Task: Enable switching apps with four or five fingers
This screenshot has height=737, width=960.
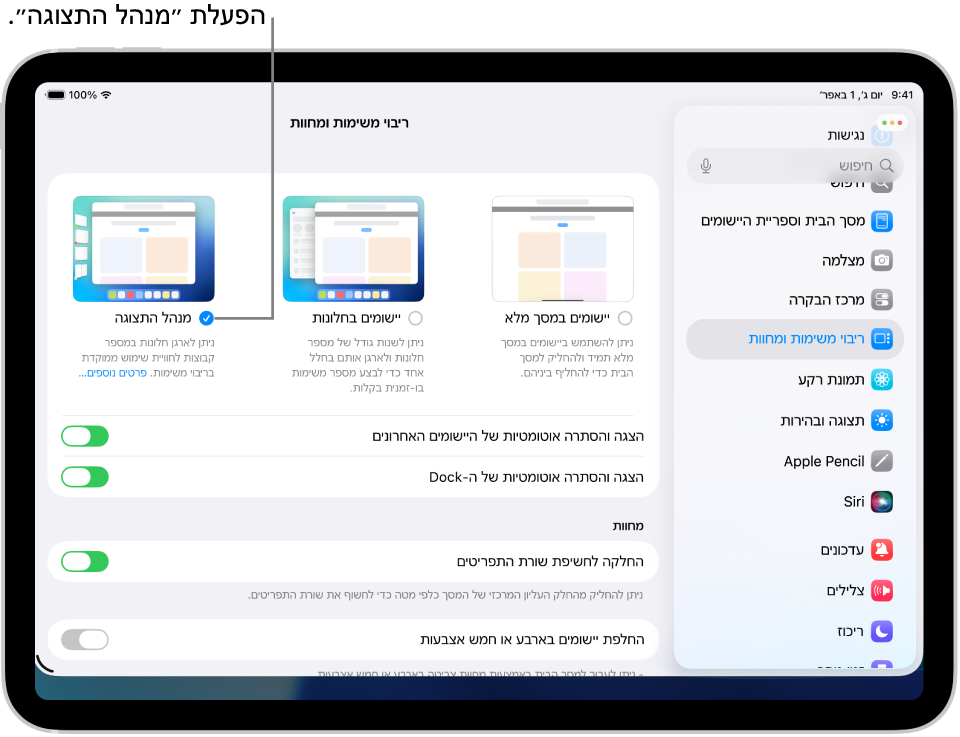Action: click(85, 639)
